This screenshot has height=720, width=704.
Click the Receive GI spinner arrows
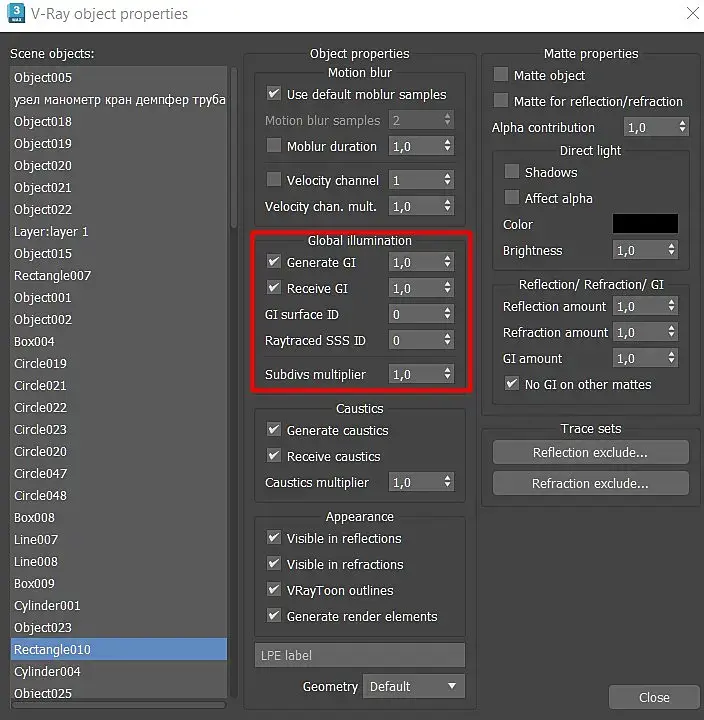[x=447, y=288]
